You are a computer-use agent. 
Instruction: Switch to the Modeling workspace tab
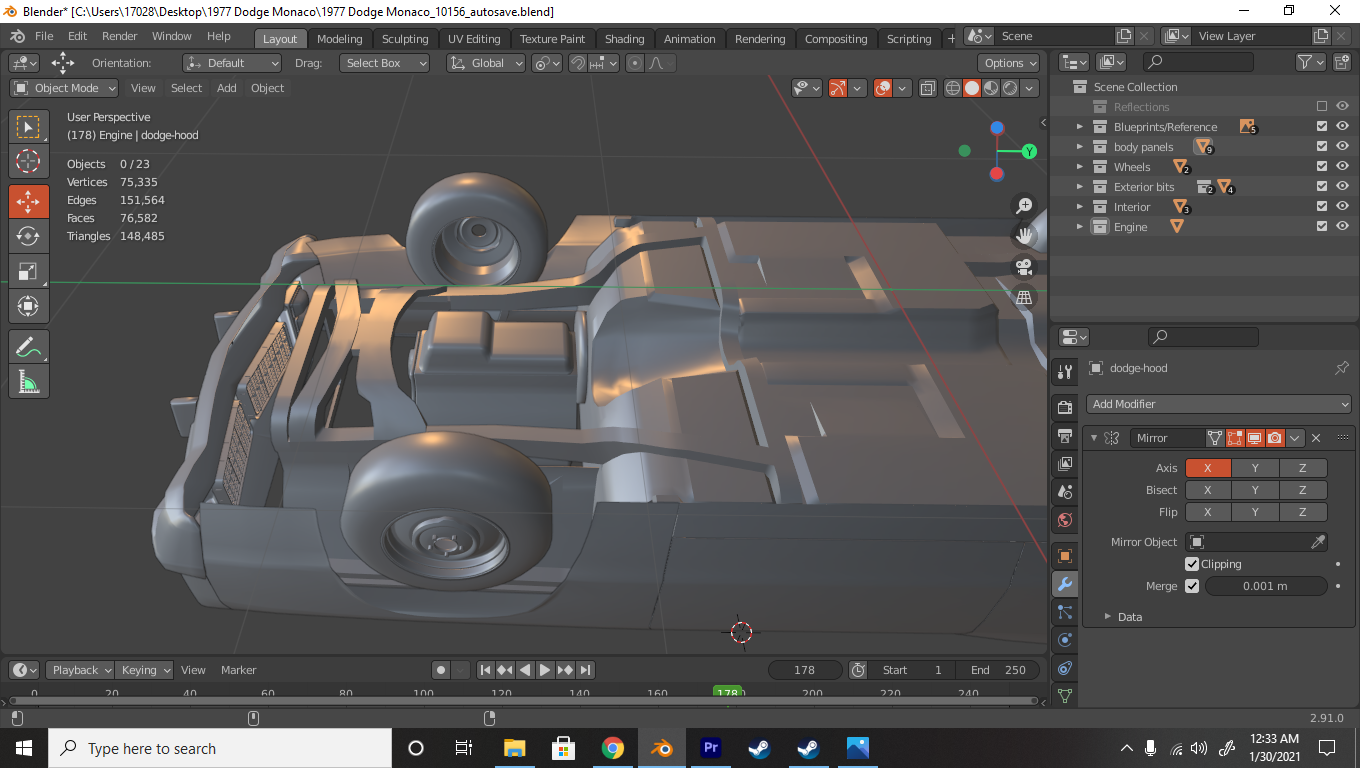(339, 39)
